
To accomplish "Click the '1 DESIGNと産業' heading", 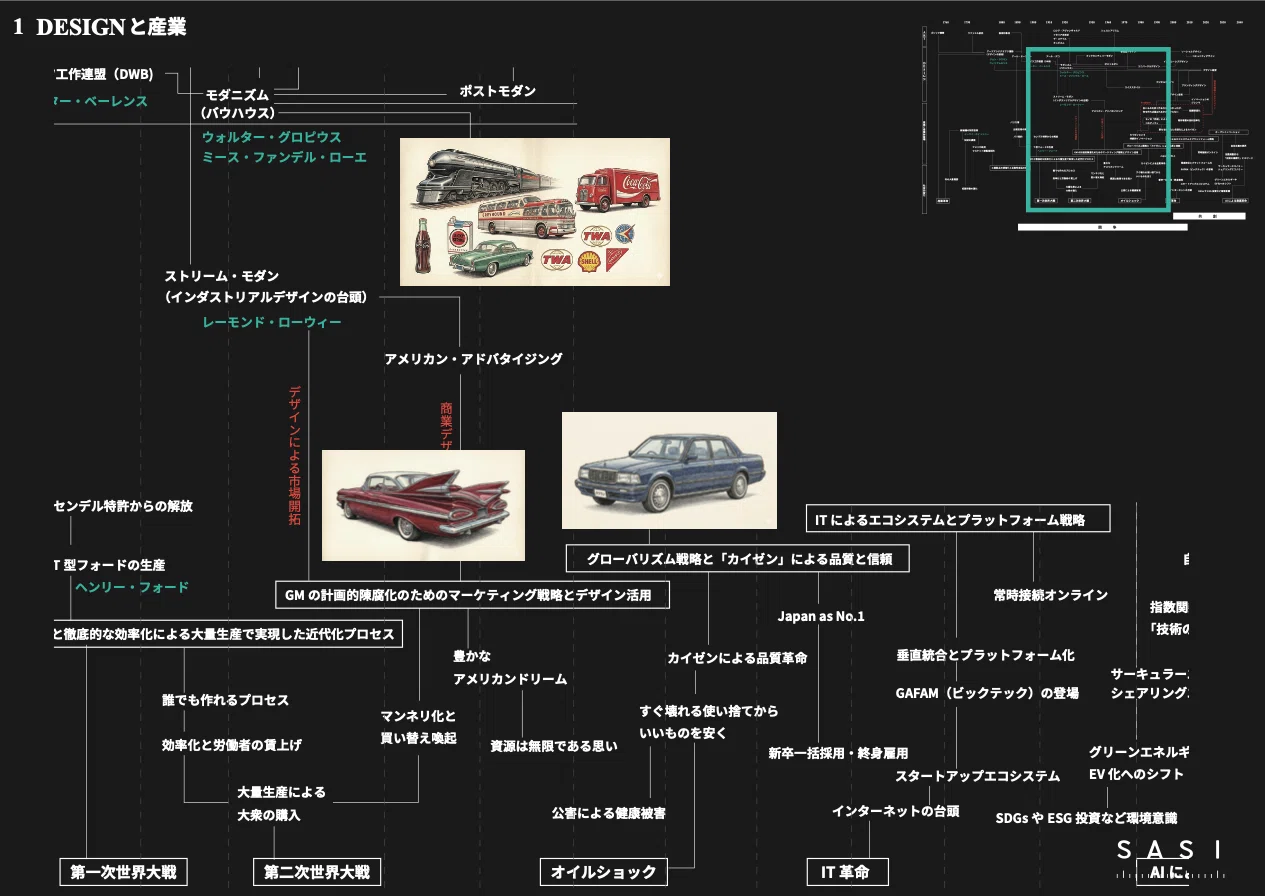I will click(x=100, y=28).
